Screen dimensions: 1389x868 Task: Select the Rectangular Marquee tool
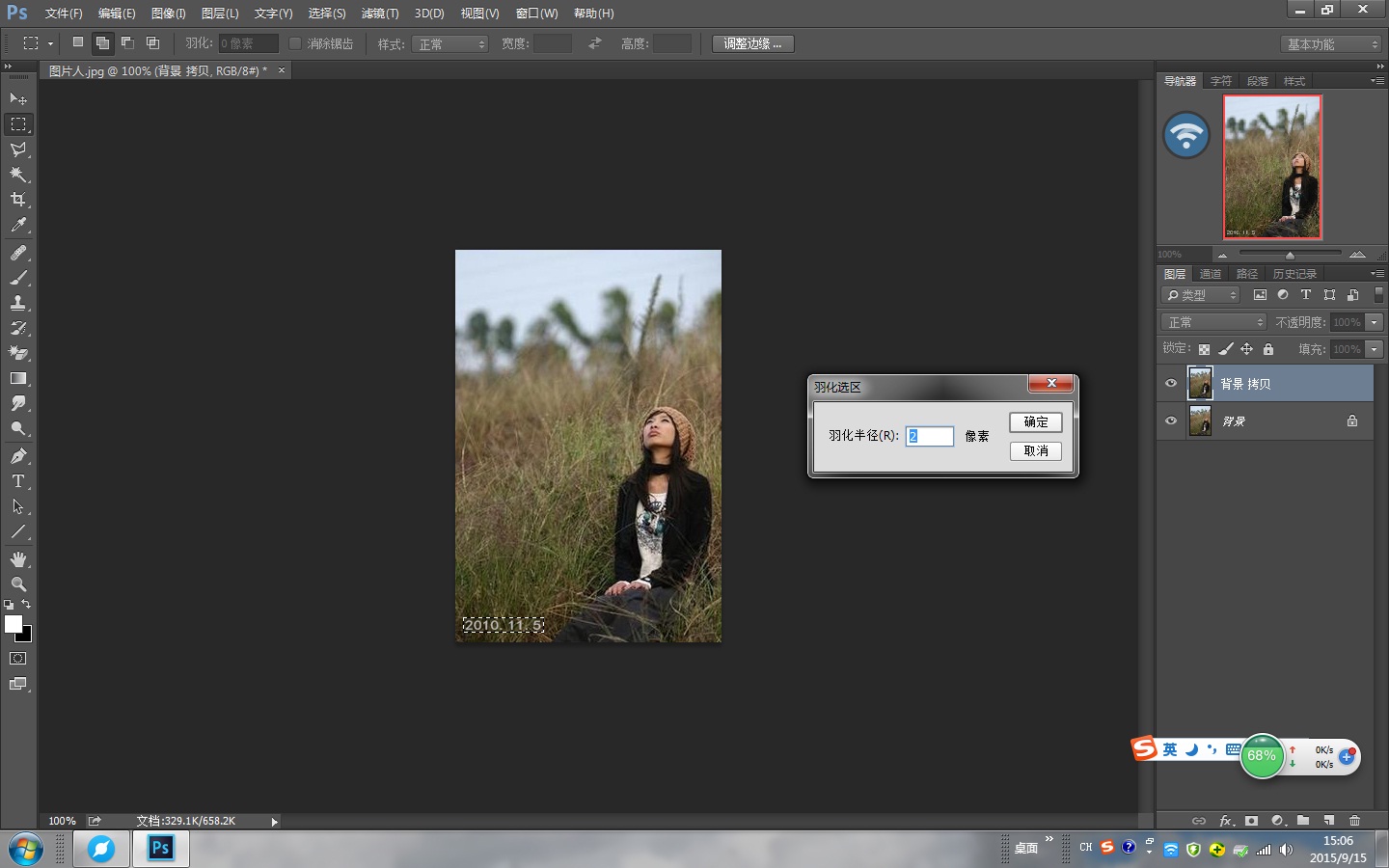pos(18,124)
